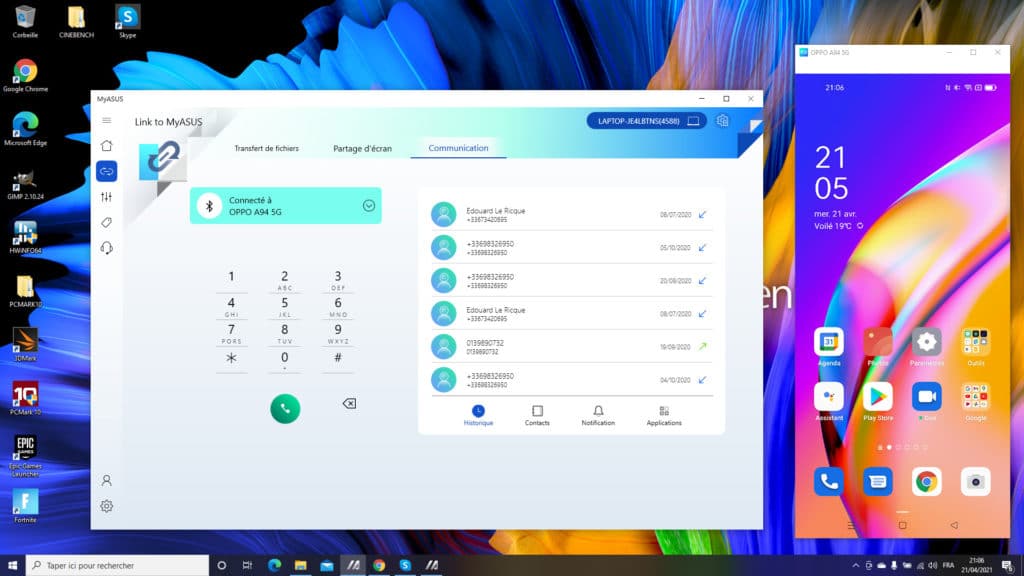Dial digit 5 JKL on keypad
The height and width of the screenshot is (576, 1024).
click(285, 306)
